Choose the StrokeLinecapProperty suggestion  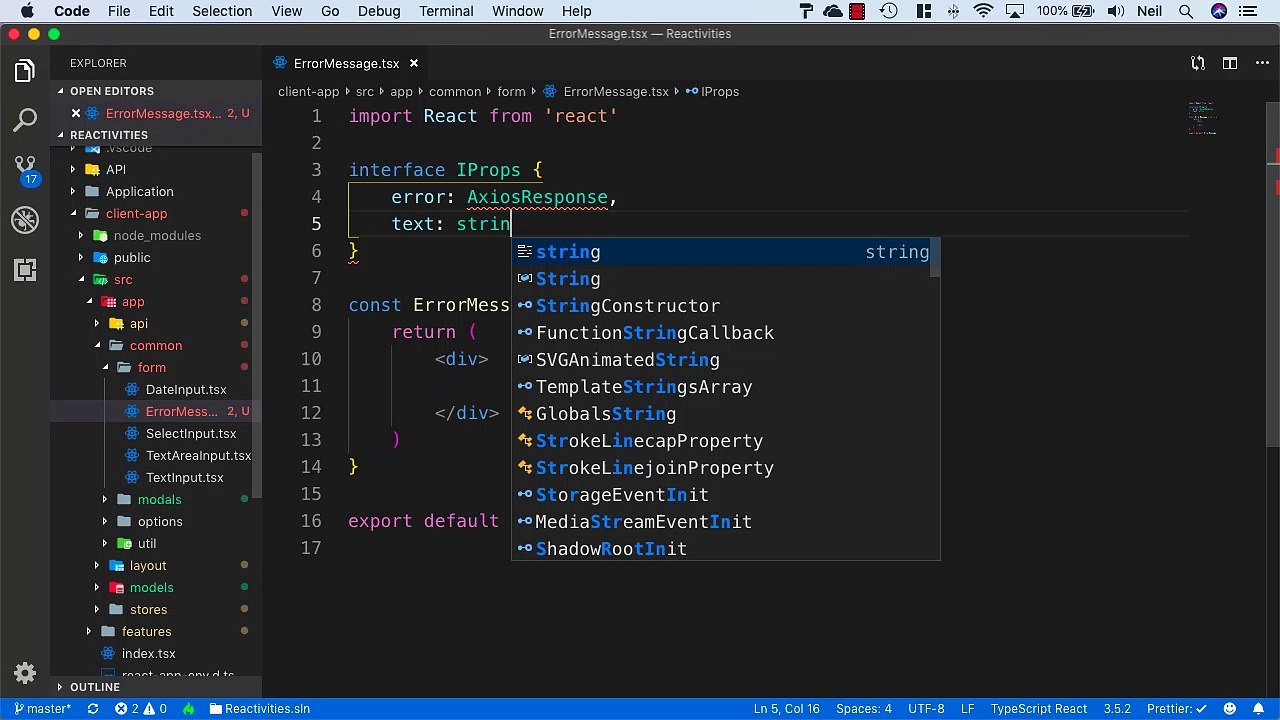[725, 441]
